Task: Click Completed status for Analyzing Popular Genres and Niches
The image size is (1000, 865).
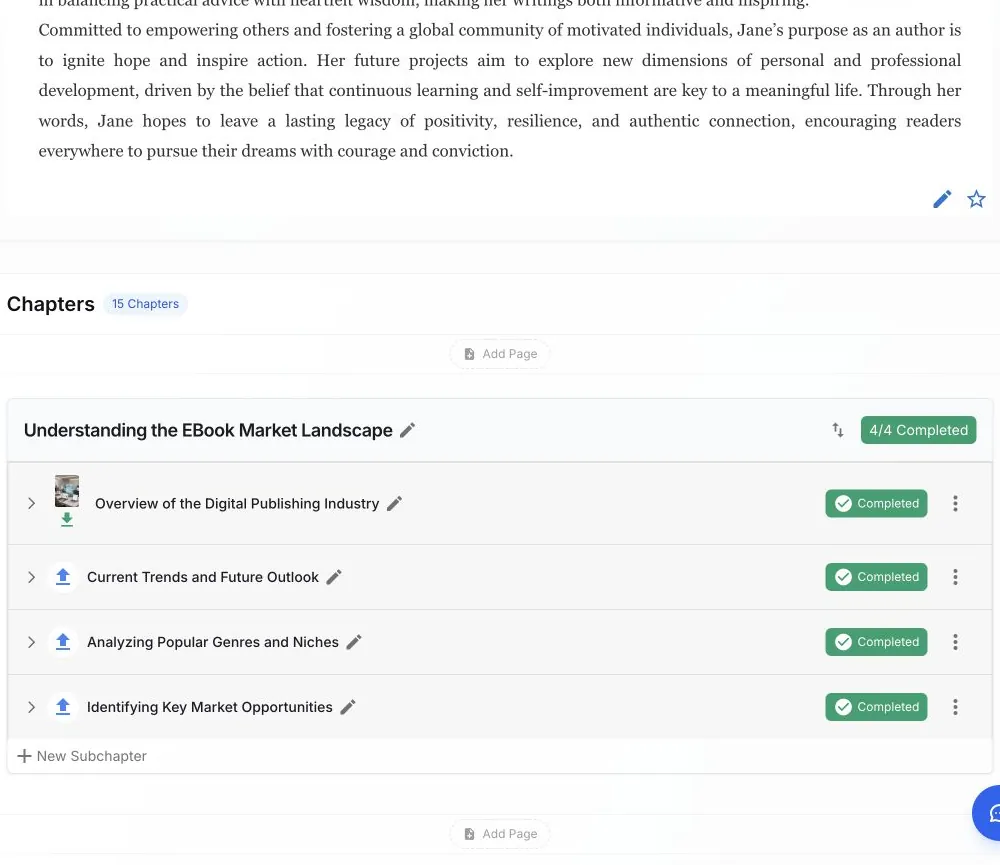Action: click(876, 642)
